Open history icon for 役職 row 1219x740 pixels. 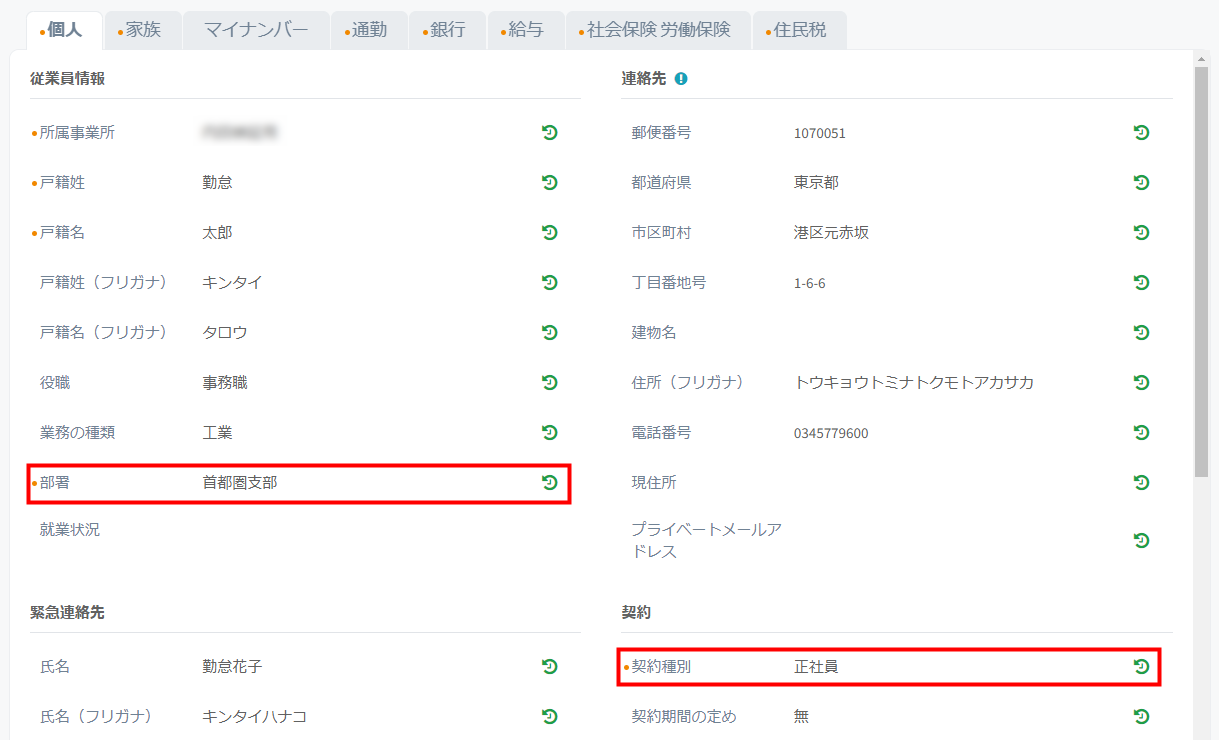(549, 382)
